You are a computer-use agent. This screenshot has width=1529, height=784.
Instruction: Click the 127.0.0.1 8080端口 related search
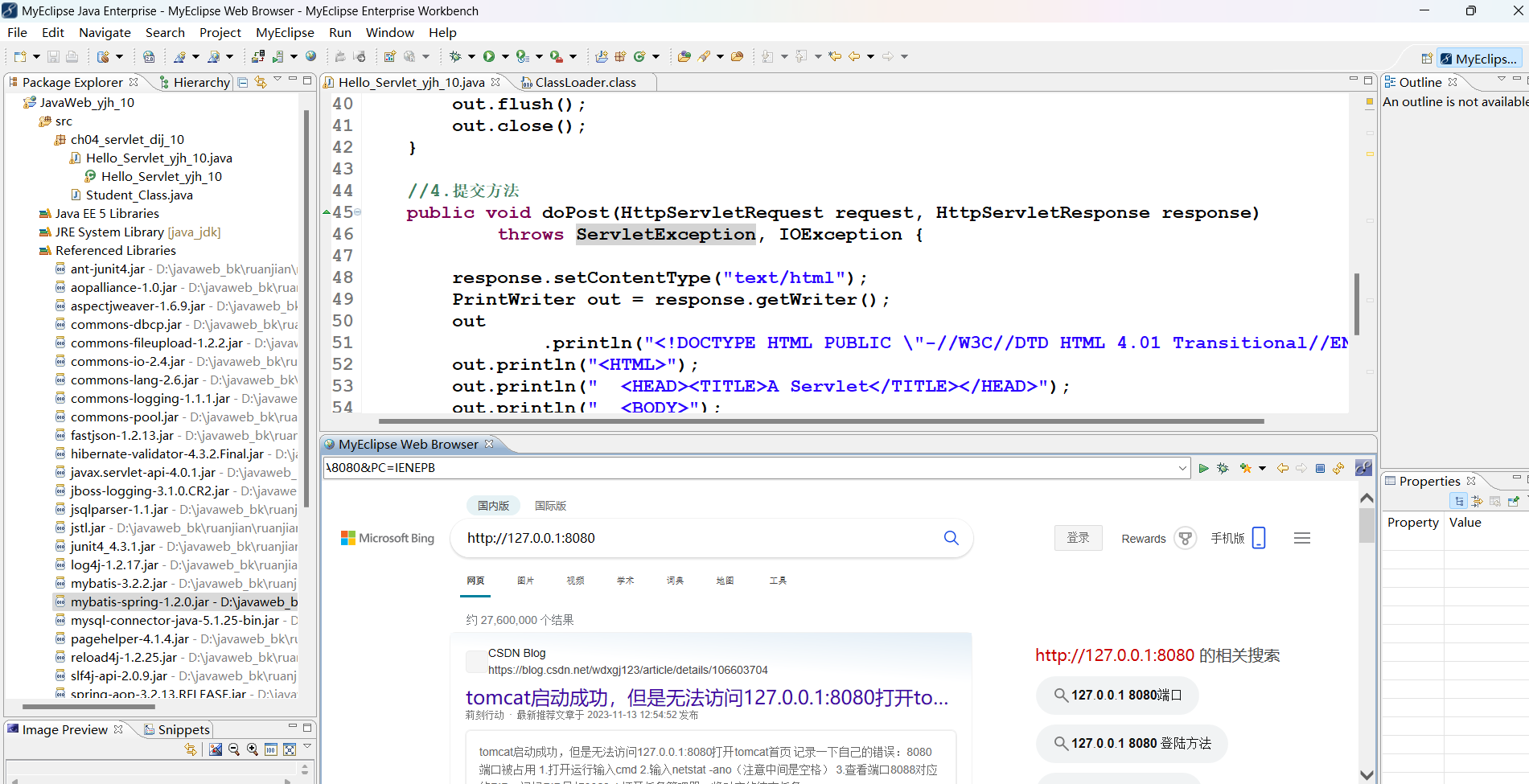pos(1117,695)
